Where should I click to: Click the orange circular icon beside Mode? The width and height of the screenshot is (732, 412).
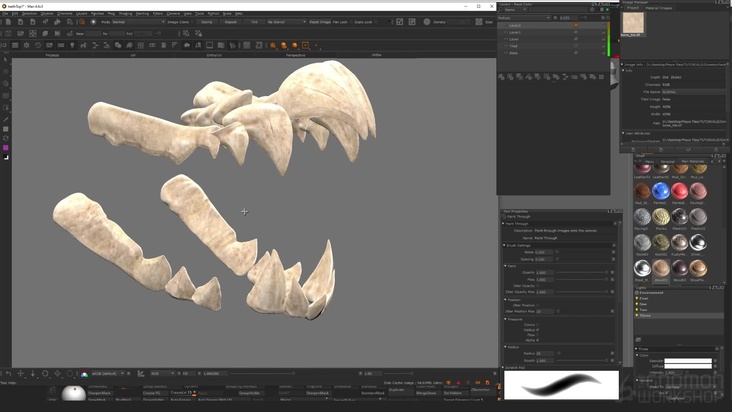(82, 22)
